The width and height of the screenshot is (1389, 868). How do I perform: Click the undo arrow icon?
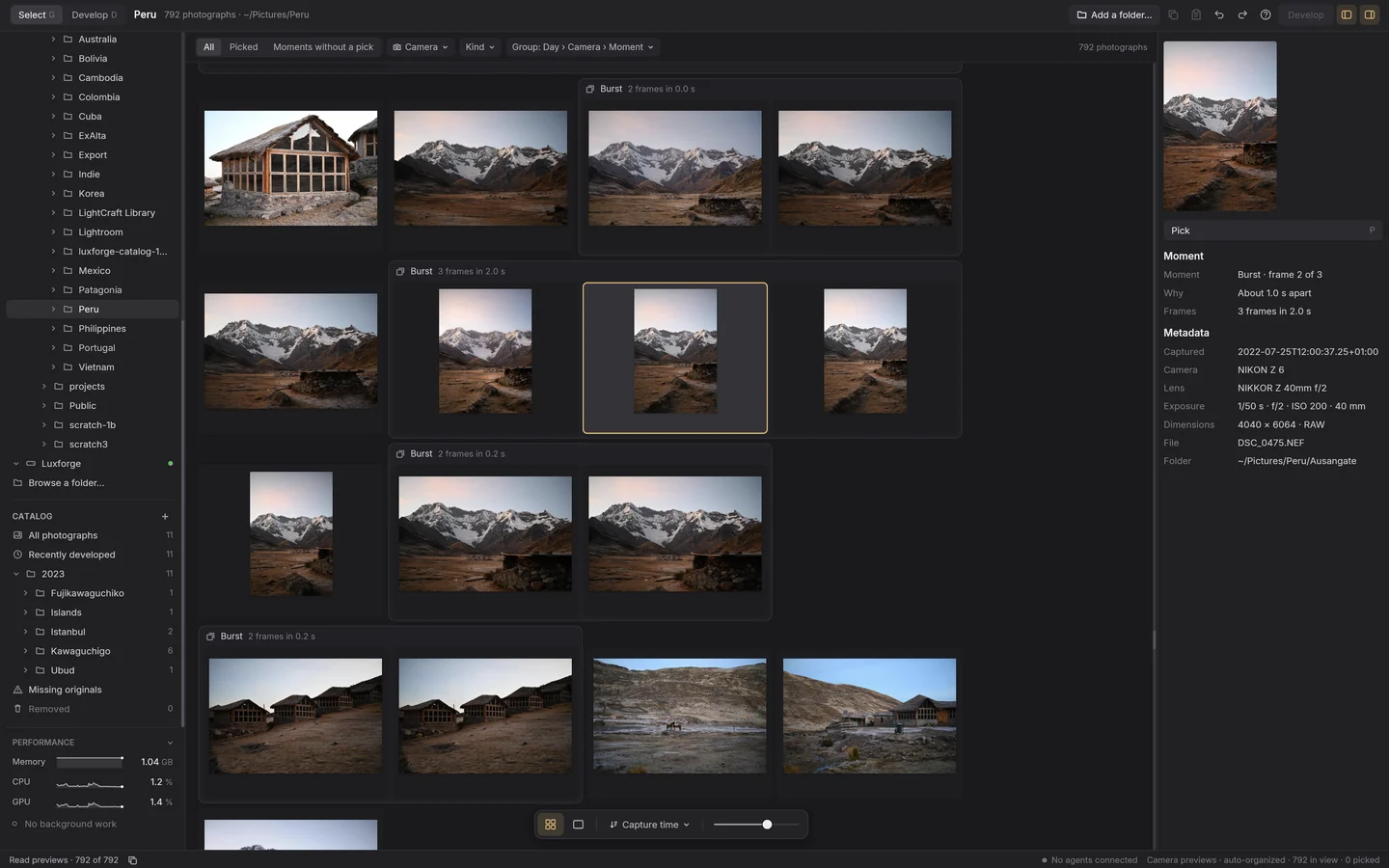1219,14
